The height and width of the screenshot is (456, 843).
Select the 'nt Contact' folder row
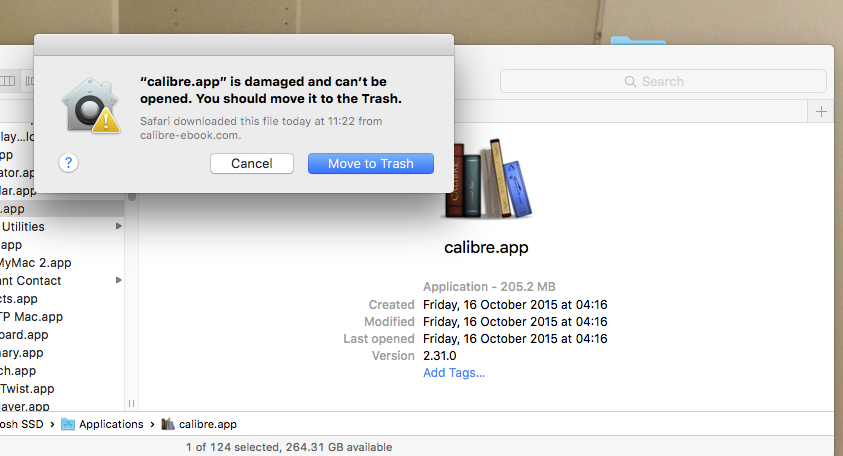pyautogui.click(x=62, y=280)
